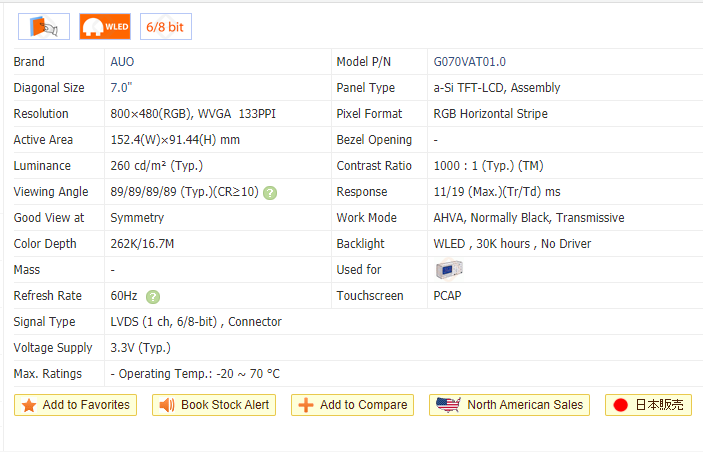The height and width of the screenshot is (452, 703).
Task: Click help icon next to Viewing Angle
Action: pos(270,192)
